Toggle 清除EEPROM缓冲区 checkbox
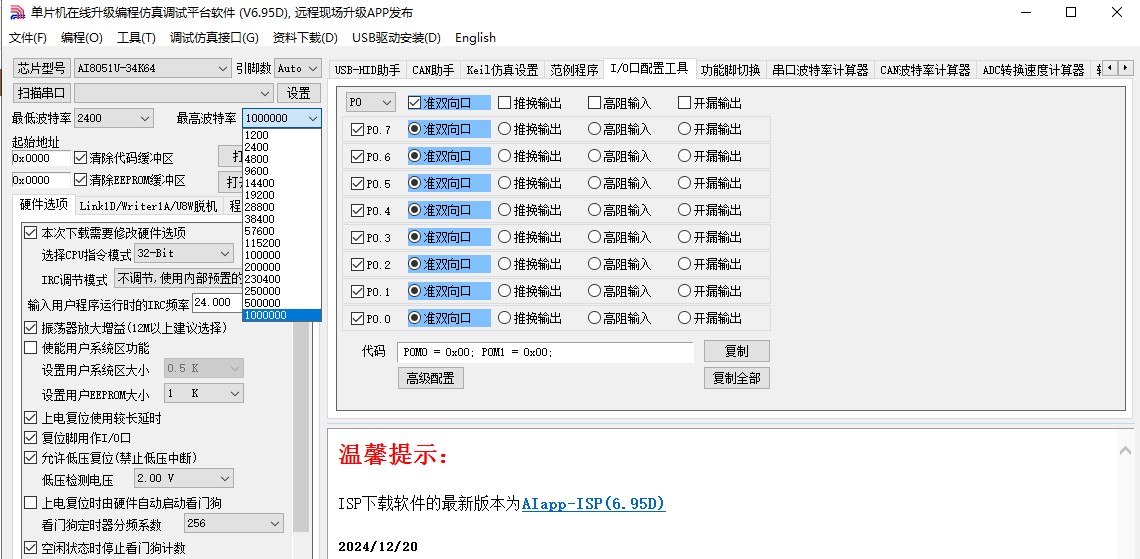Screen dimensions: 1140x559 [81, 180]
